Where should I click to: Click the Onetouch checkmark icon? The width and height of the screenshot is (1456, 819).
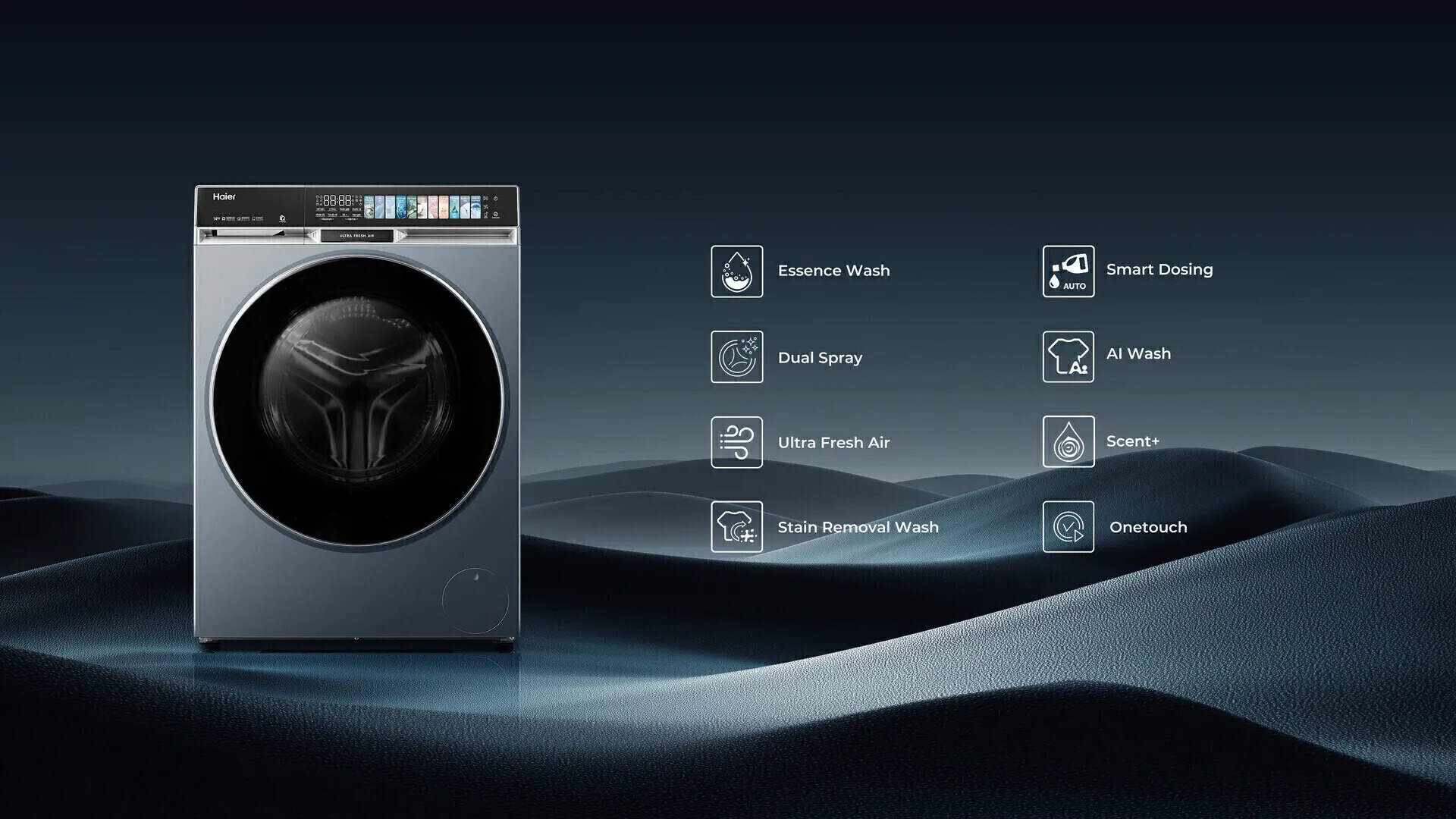click(1068, 527)
